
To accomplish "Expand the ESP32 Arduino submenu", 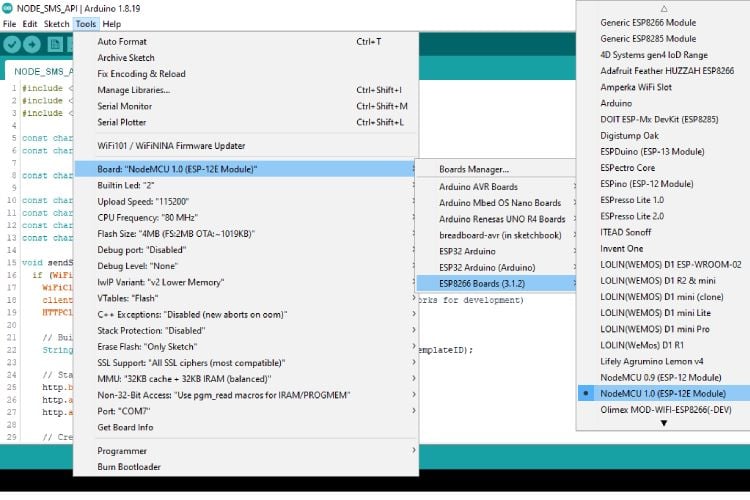I will 496,251.
